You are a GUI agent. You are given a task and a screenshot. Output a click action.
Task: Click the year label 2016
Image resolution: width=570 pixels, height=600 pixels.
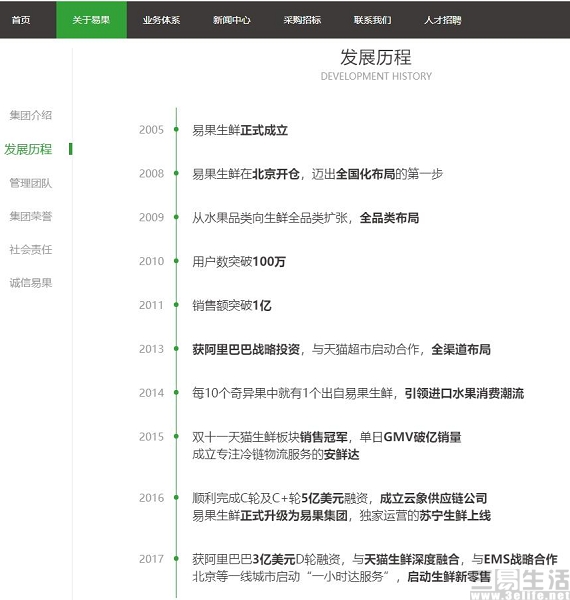point(151,498)
